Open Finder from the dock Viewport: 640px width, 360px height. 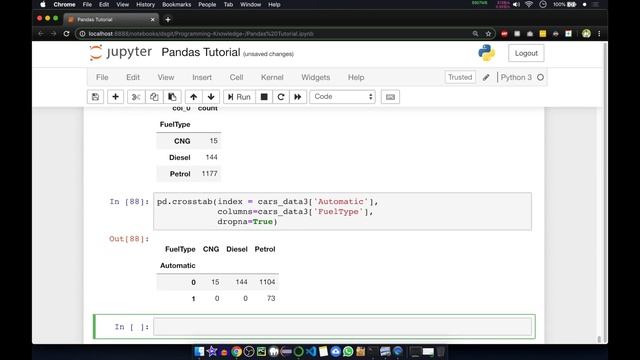tap(199, 351)
